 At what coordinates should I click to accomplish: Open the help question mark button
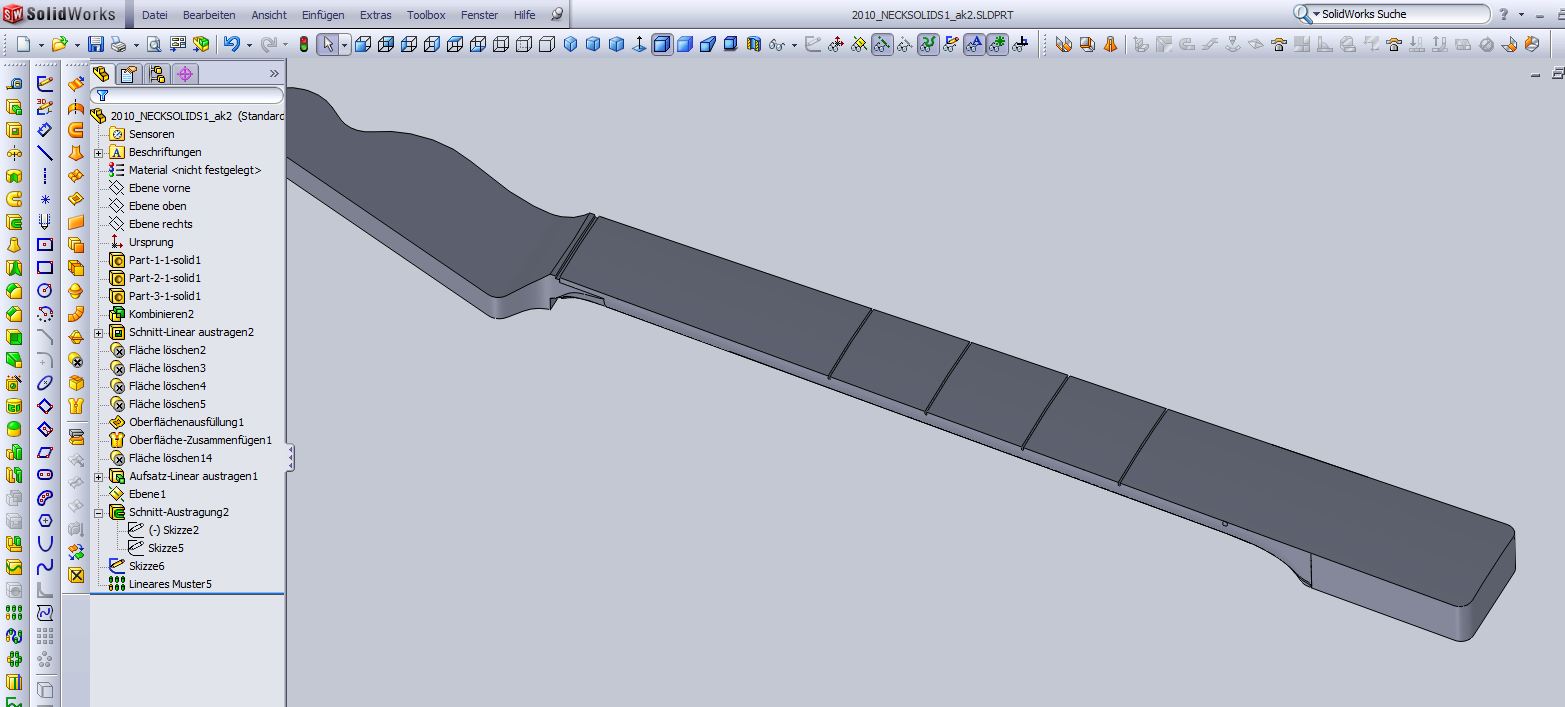click(1504, 15)
